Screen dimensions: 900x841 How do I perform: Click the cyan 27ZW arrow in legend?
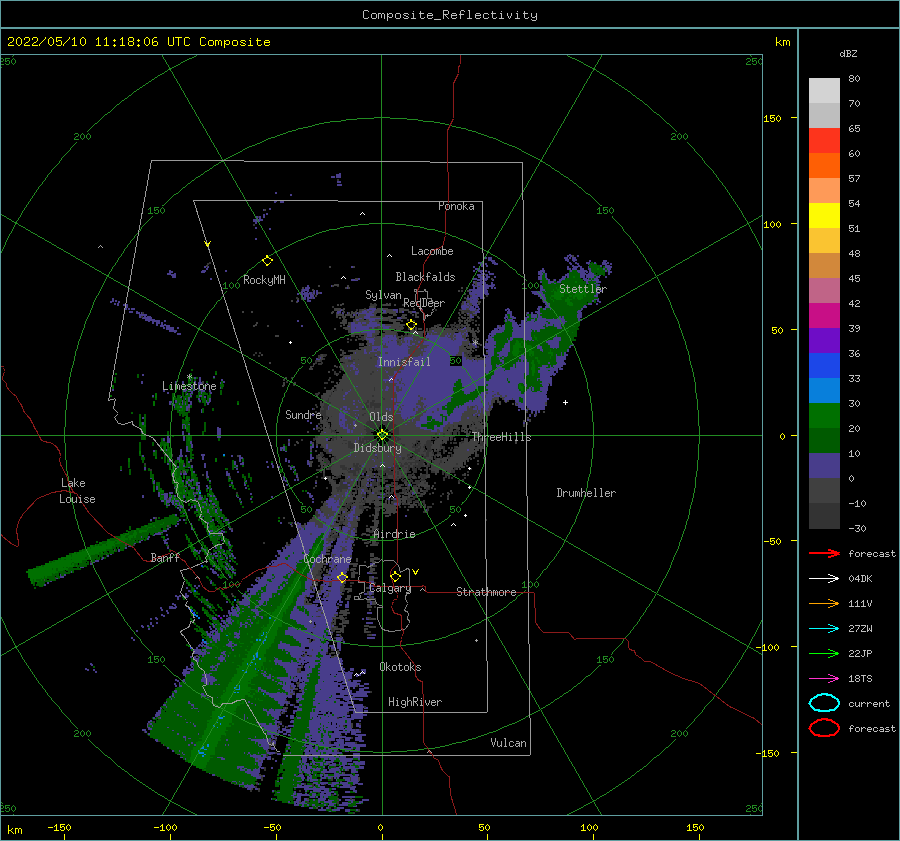(824, 629)
